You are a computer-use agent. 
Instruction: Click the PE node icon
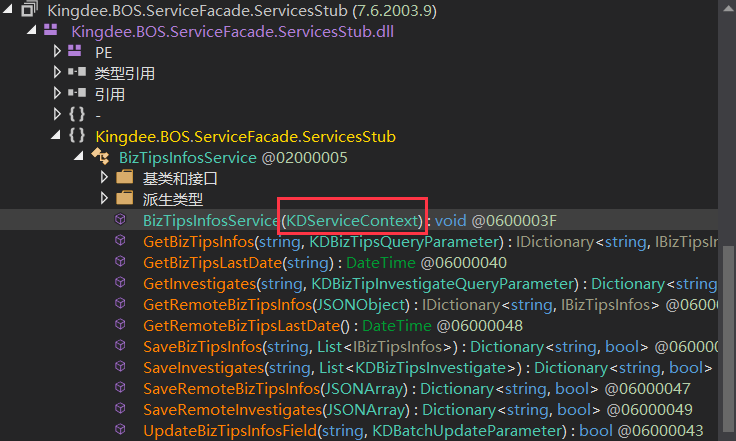click(74, 51)
